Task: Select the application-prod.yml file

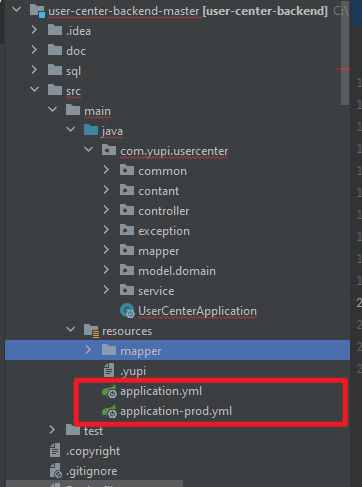Action: tap(176, 411)
